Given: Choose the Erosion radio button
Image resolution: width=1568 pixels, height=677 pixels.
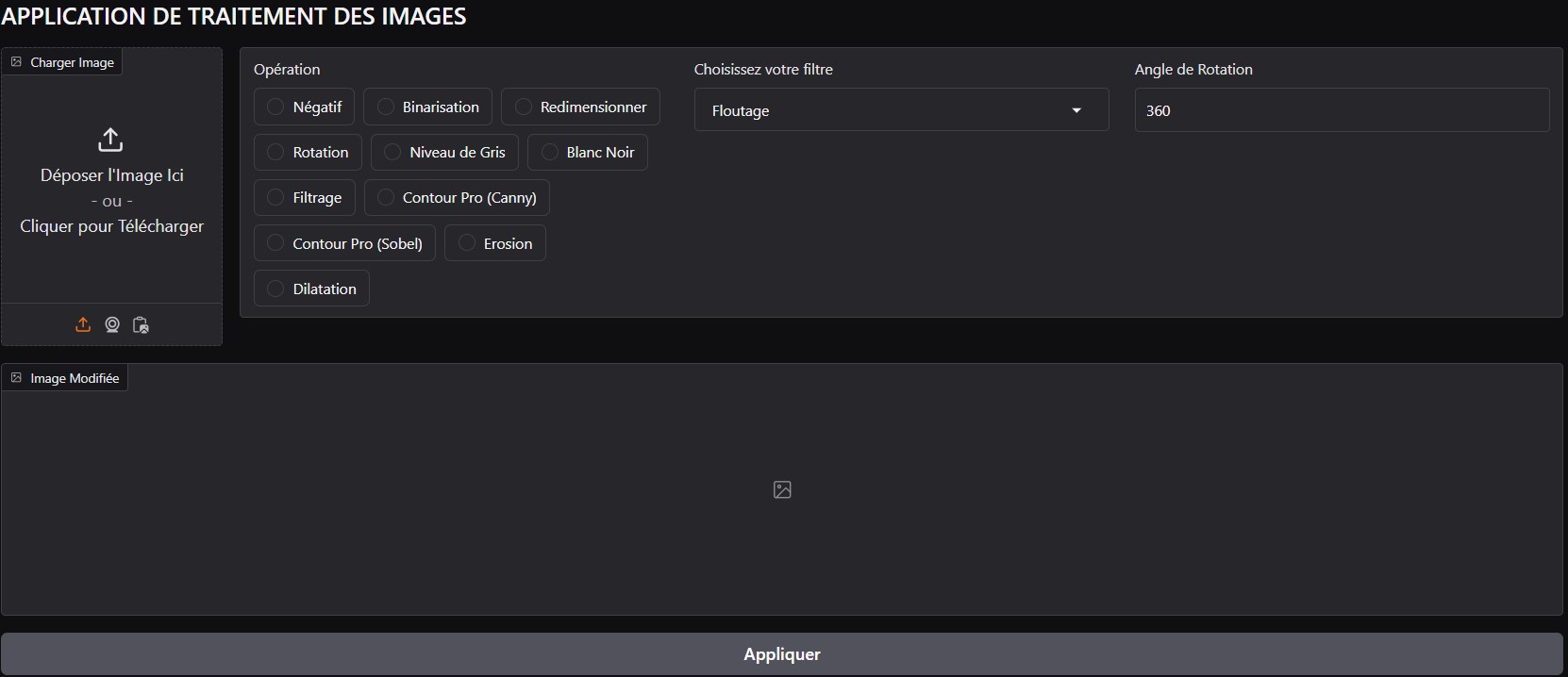Looking at the screenshot, I should coord(466,243).
